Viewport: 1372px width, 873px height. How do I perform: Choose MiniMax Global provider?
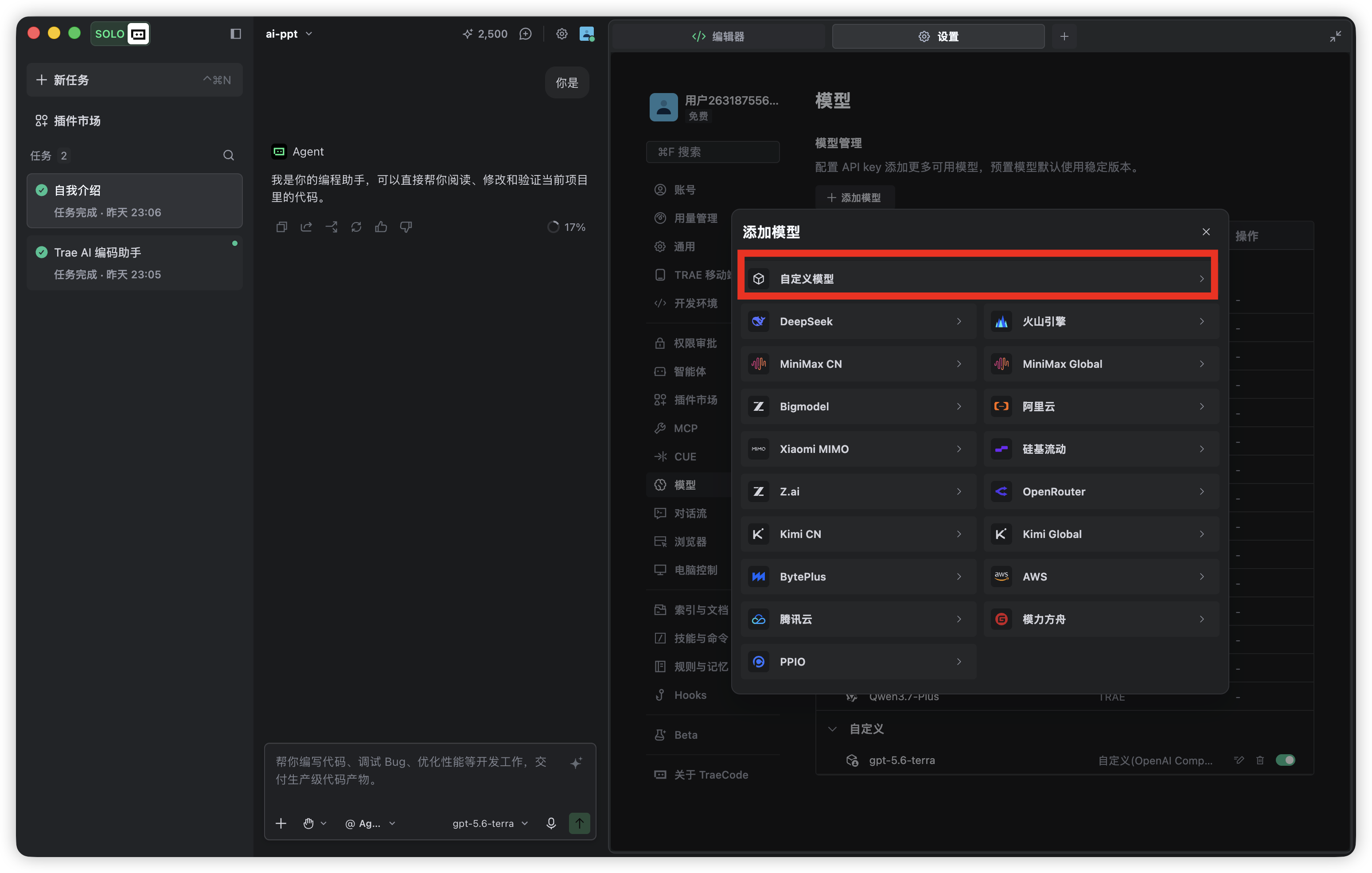(x=1101, y=363)
